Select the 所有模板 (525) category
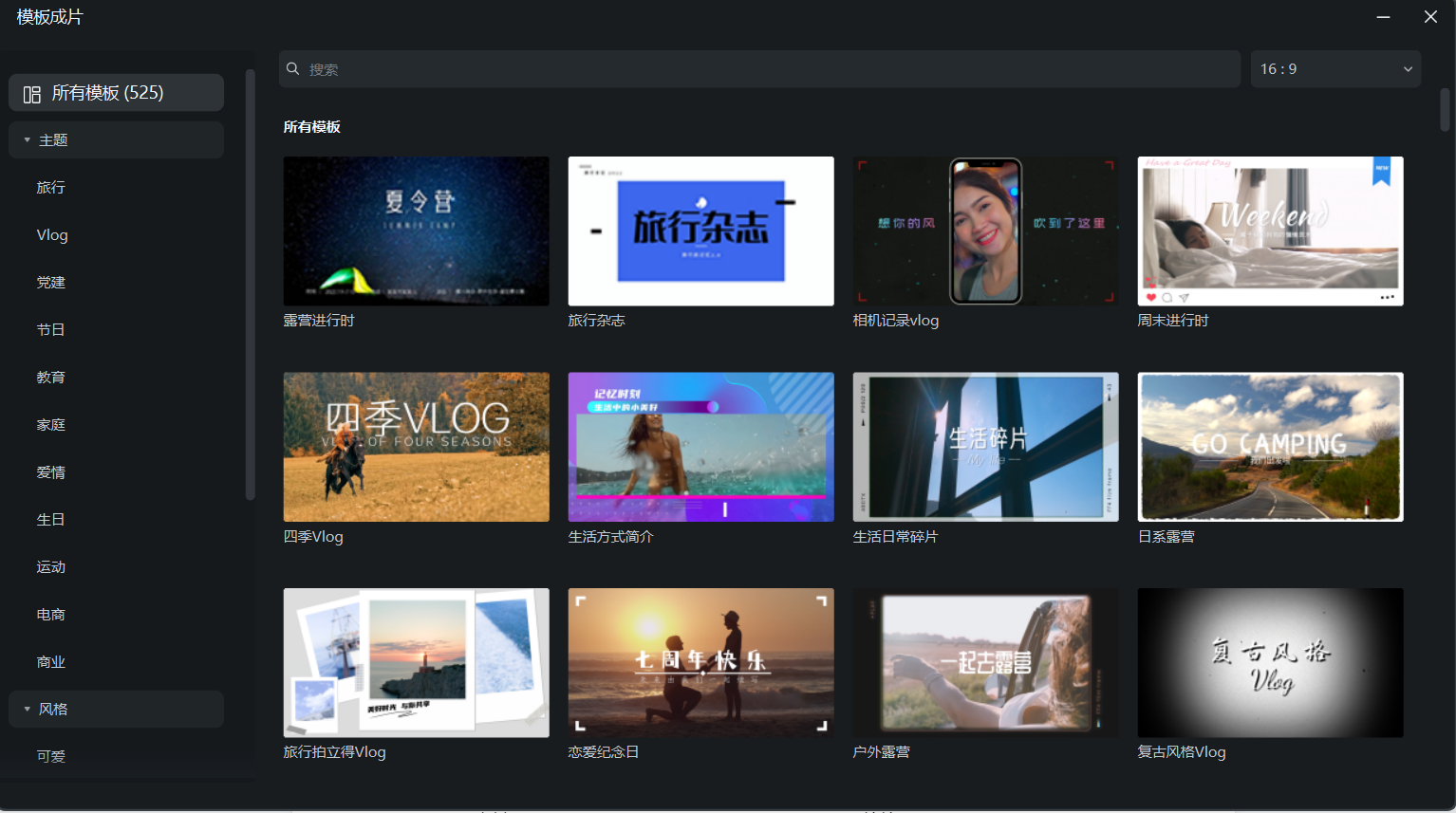Screen dimensions: 1456x813 coord(116,93)
